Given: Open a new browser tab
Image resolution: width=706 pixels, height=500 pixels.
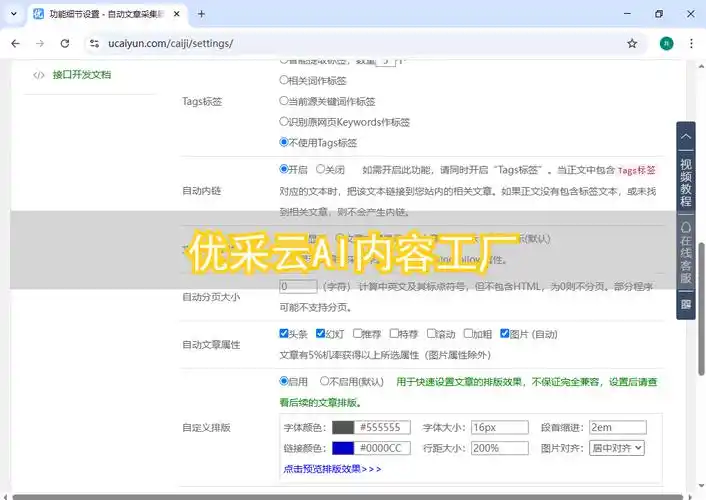Looking at the screenshot, I should click(x=201, y=14).
